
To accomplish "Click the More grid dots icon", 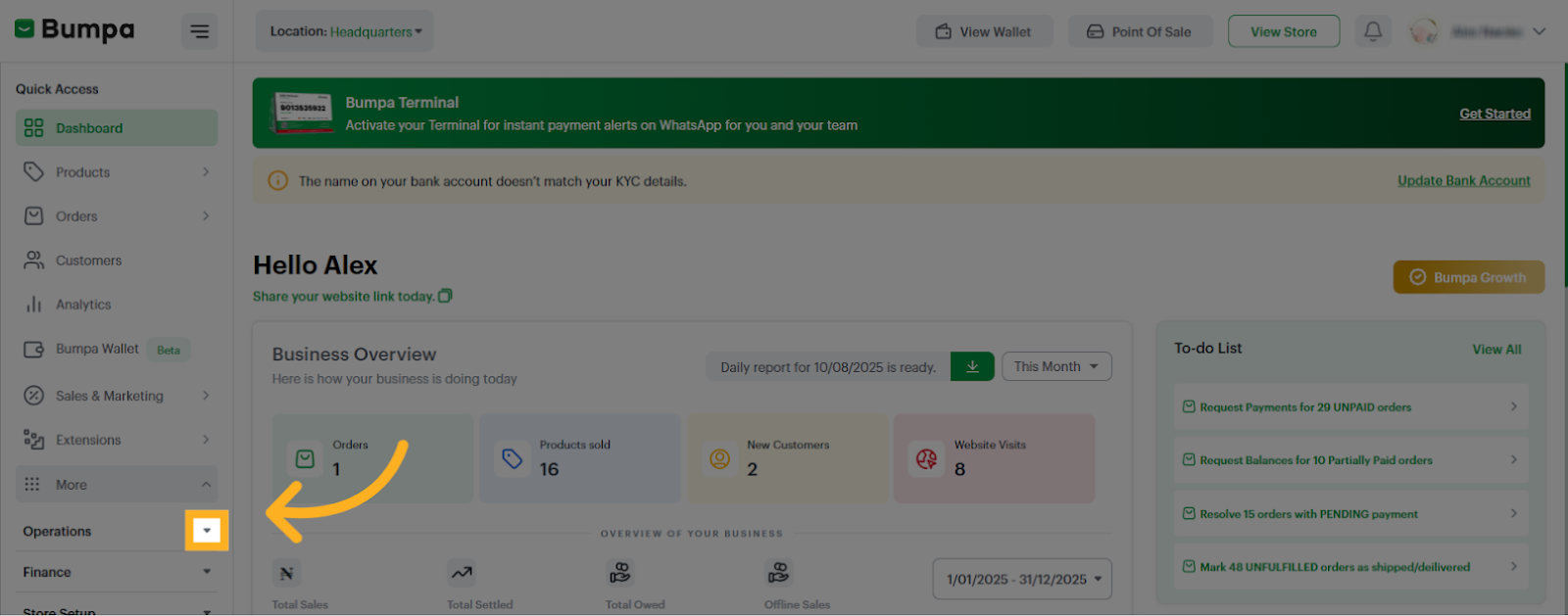I will pyautogui.click(x=32, y=485).
